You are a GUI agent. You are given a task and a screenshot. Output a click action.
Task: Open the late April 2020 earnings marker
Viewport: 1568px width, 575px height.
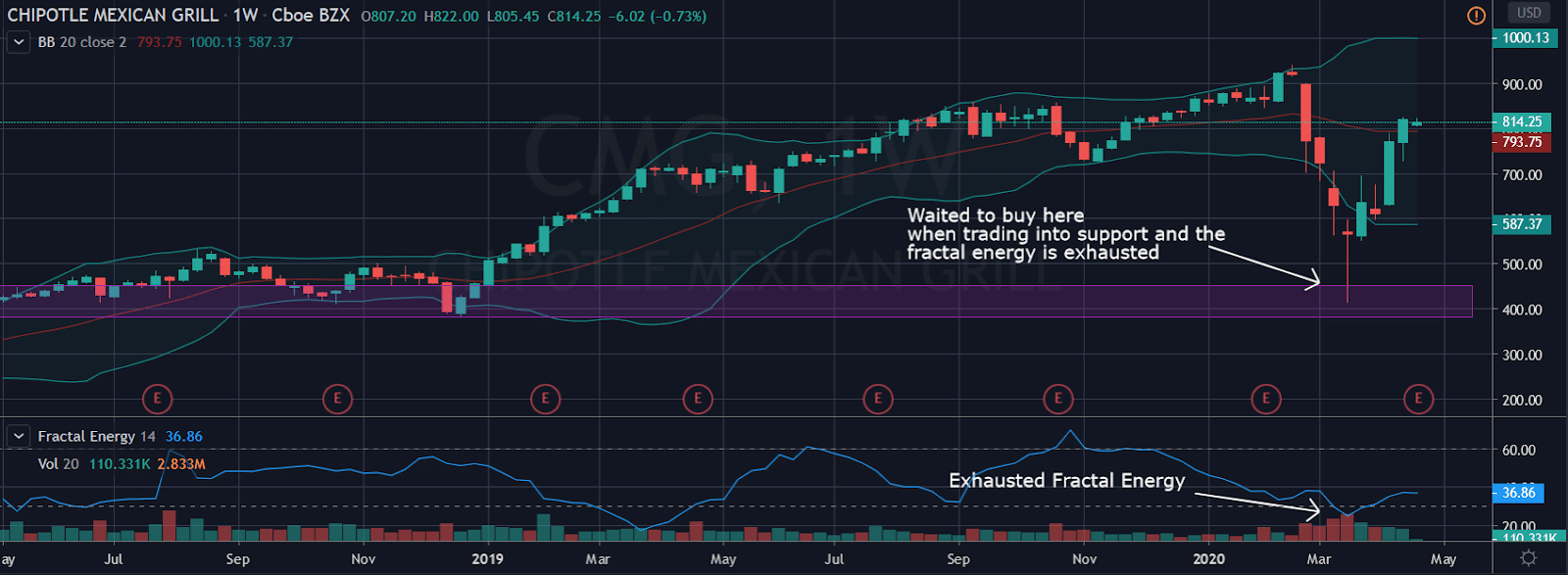(1418, 399)
